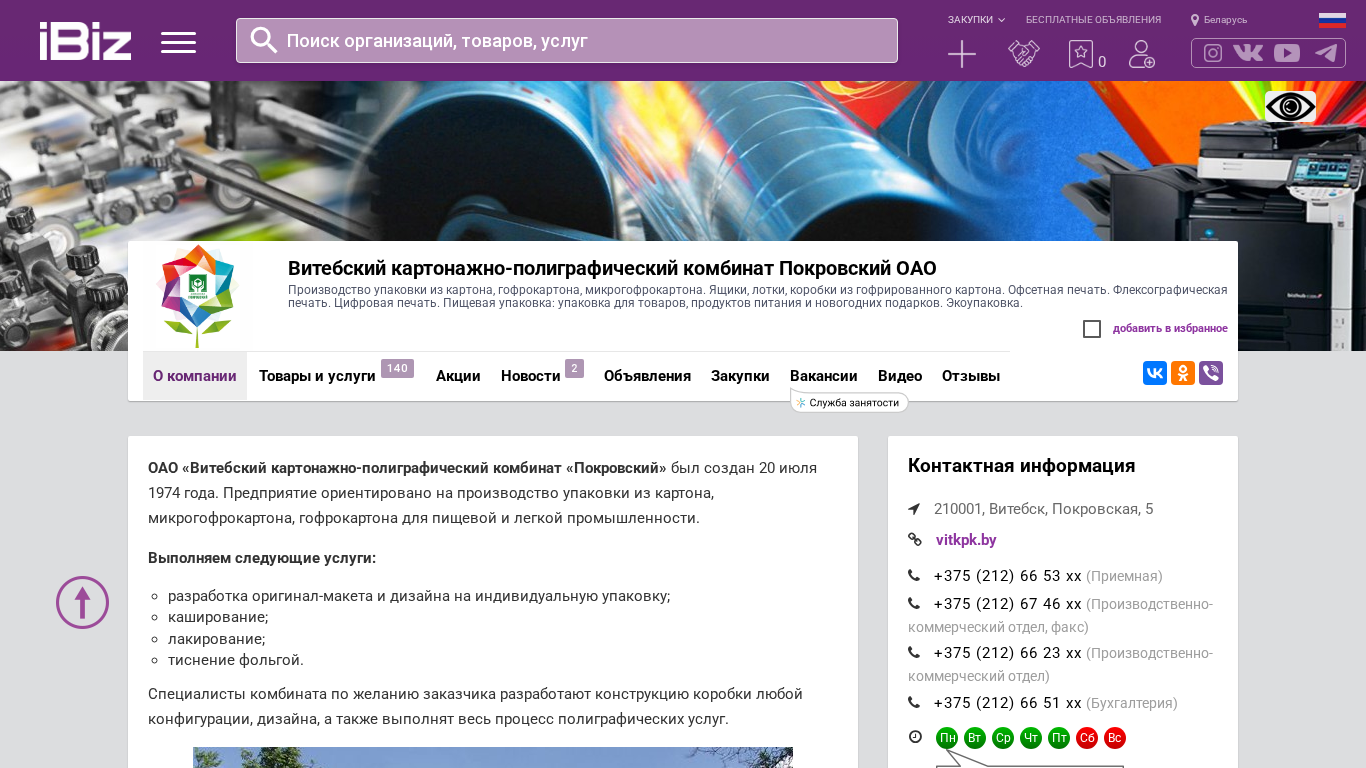Click the address '210001, Витебск, Покровская, 5'
Screen dimensions: 1366x768
click(1044, 509)
